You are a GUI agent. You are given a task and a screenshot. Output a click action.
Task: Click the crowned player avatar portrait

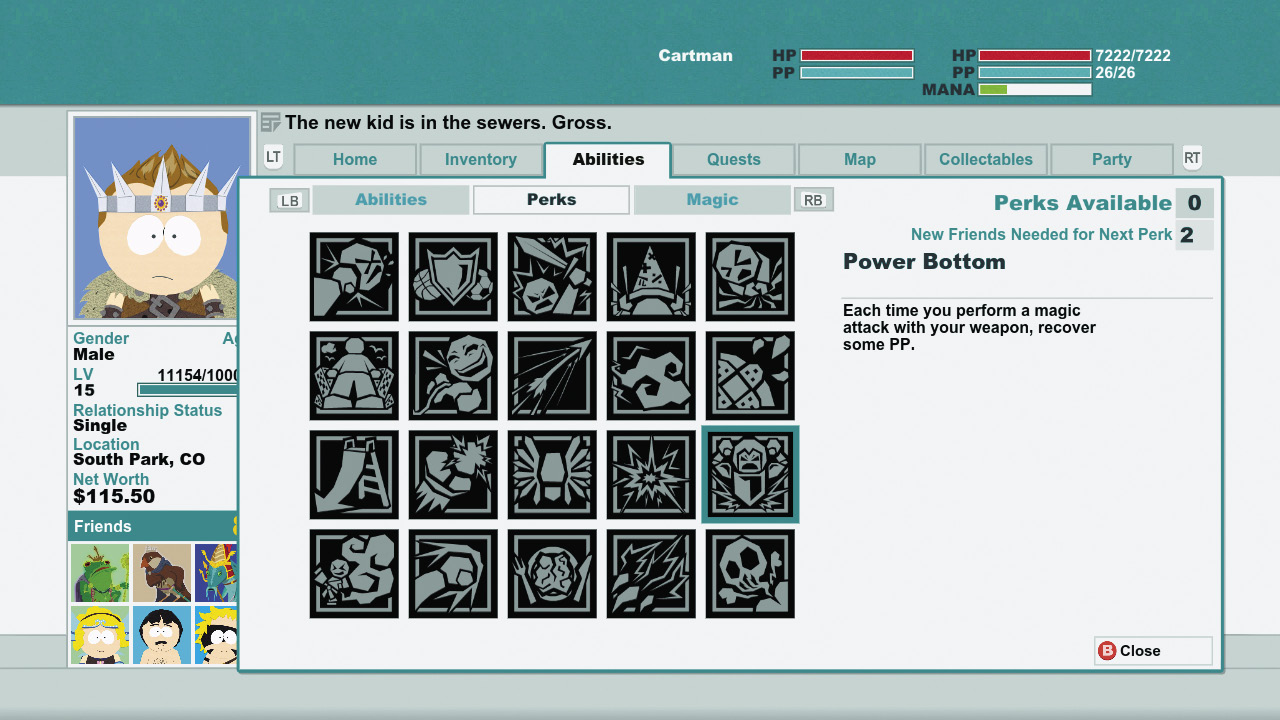(x=162, y=218)
